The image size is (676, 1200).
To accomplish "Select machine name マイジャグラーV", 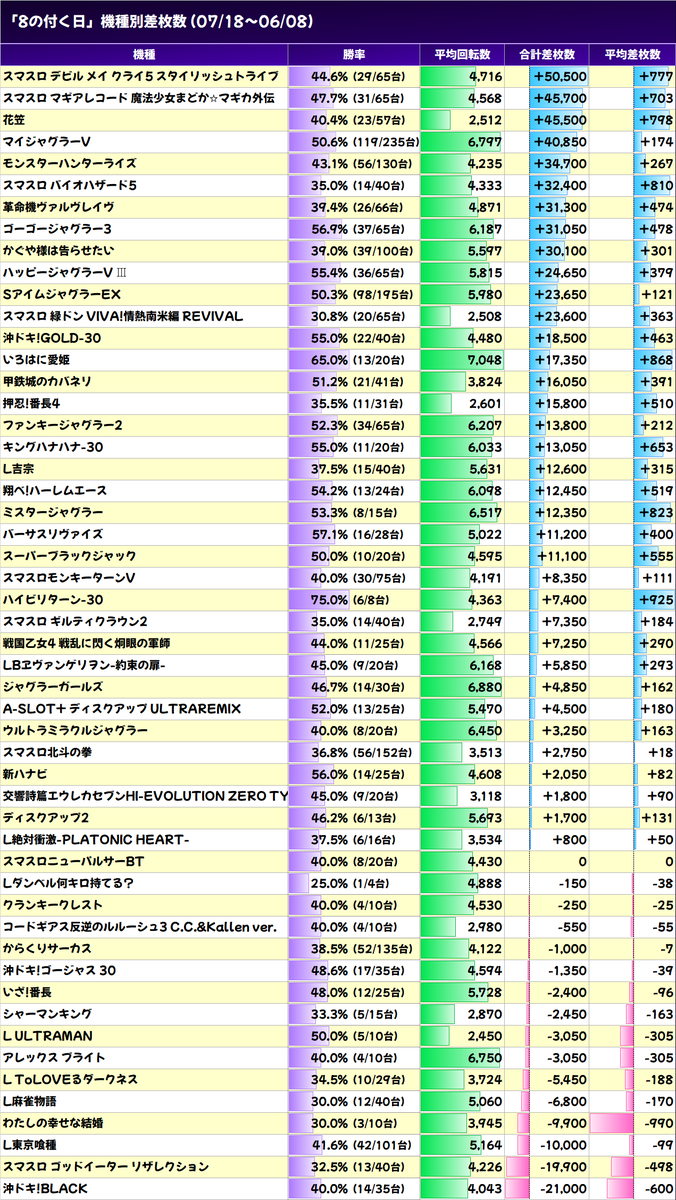I will click(x=48, y=142).
